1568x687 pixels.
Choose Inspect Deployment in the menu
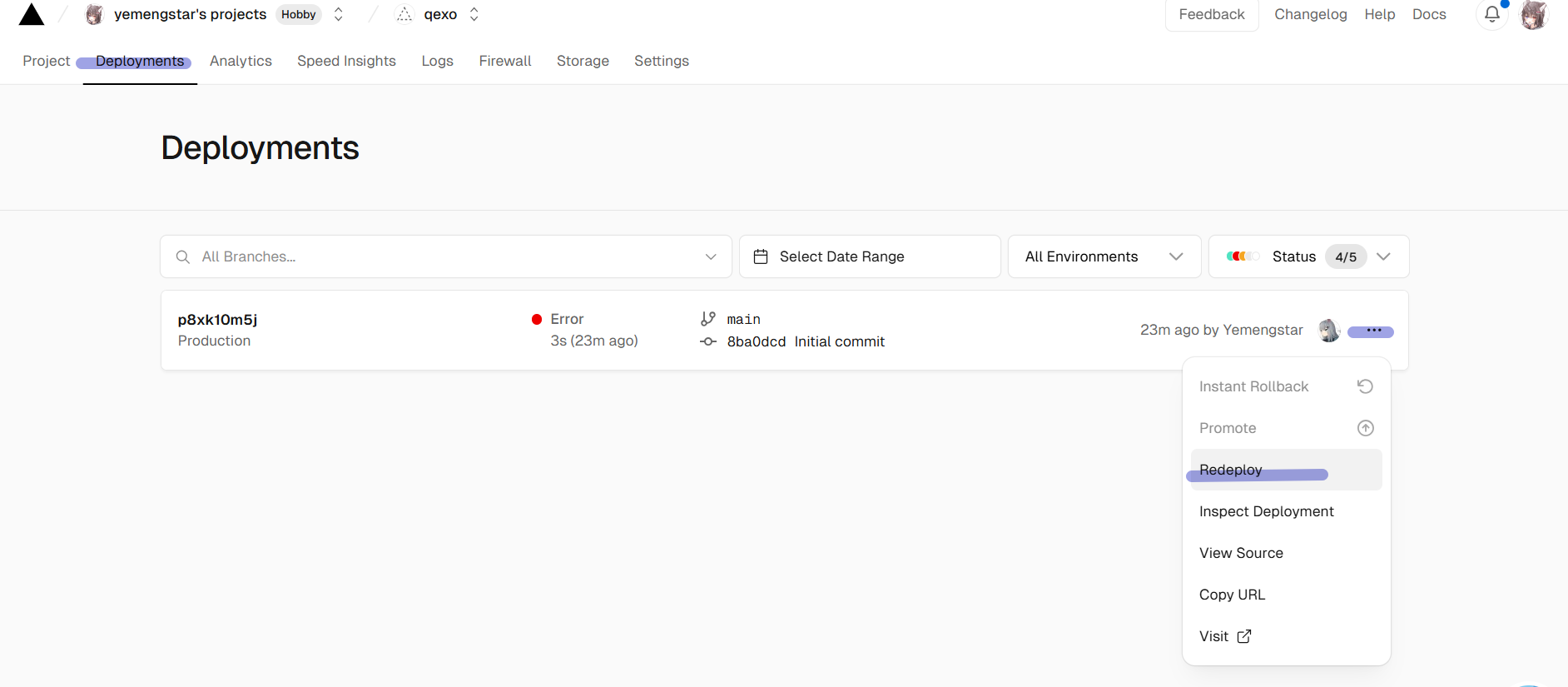click(x=1266, y=511)
